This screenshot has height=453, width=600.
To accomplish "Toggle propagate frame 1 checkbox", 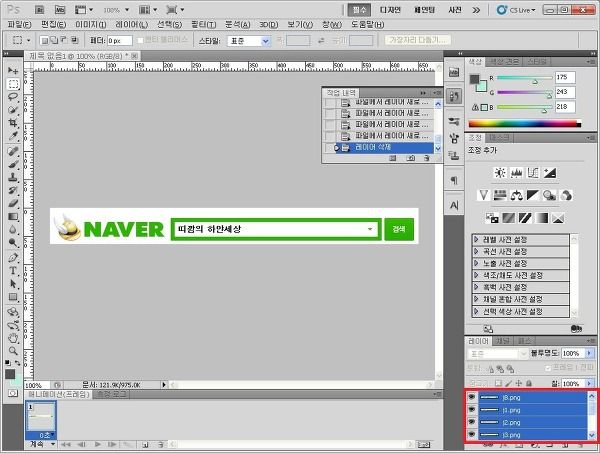I will click(548, 368).
